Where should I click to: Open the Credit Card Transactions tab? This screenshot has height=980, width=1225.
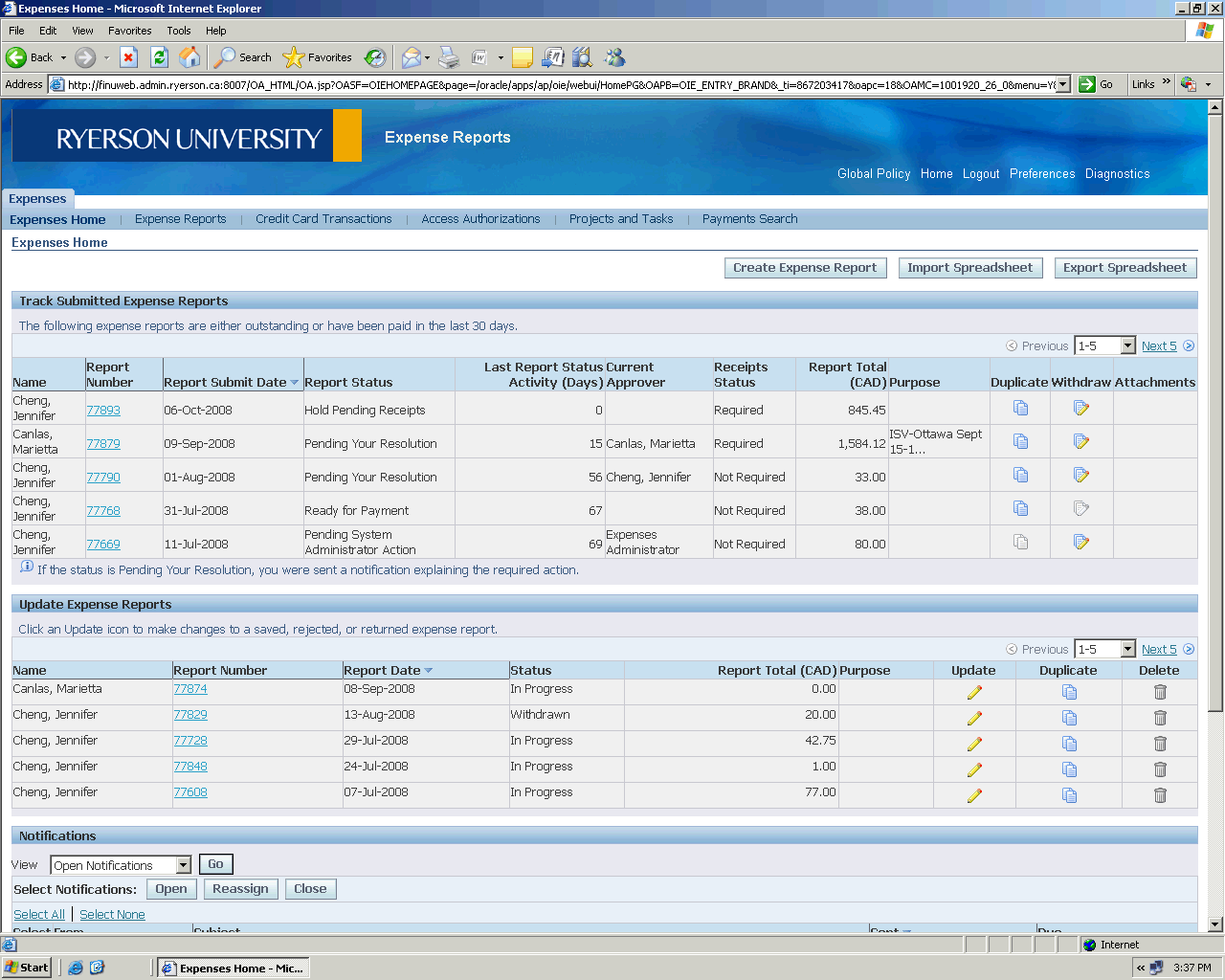(323, 219)
